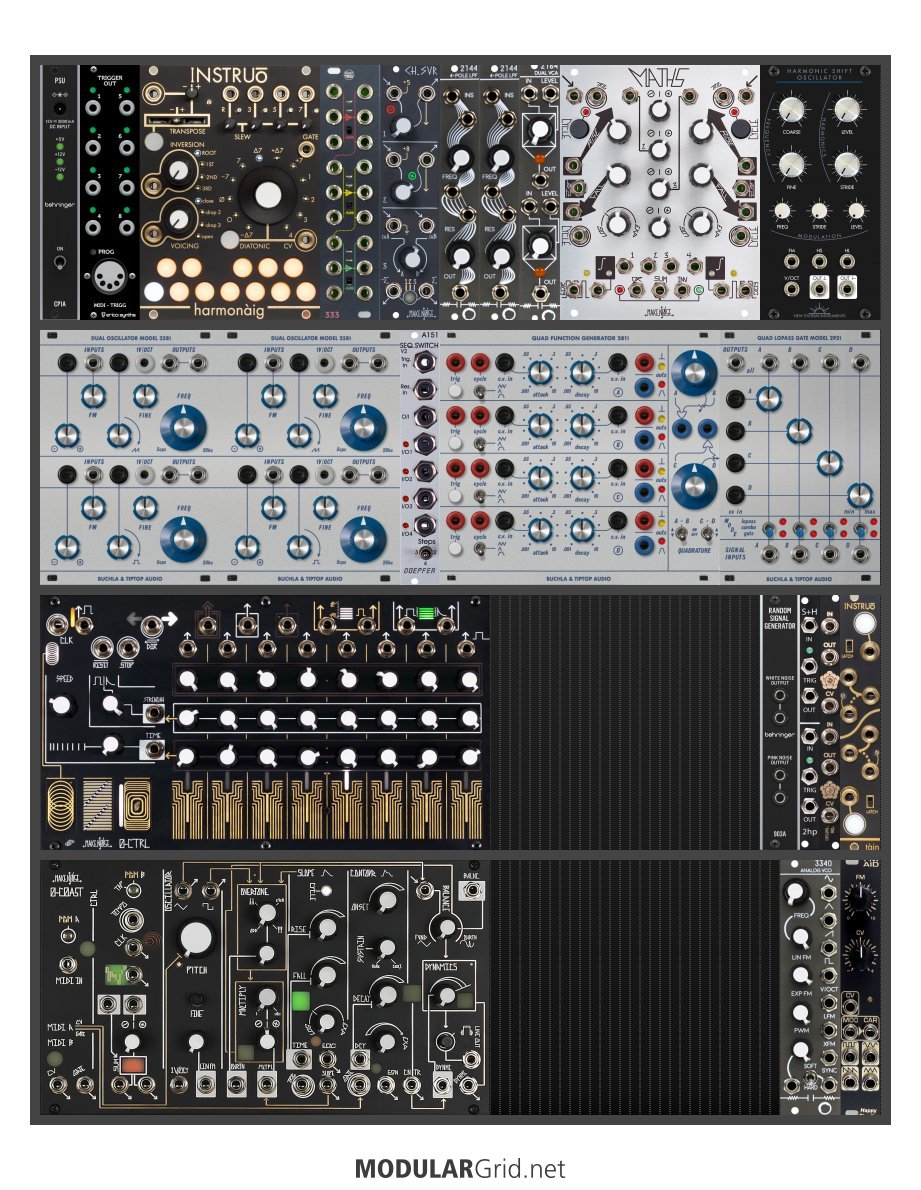Select the CH.SVR module
The height and width of the screenshot is (1190, 921).
click(x=410, y=192)
